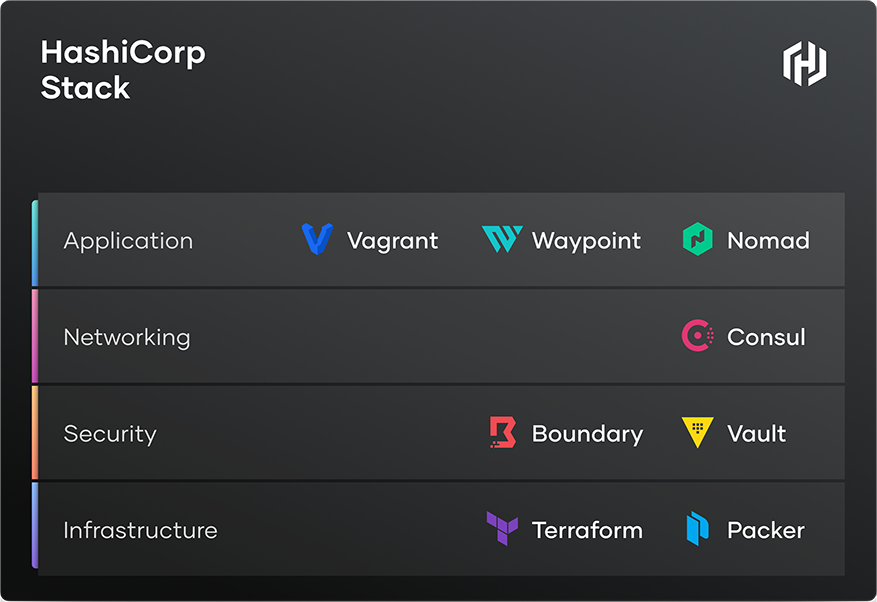Screen dimensions: 877x602
Task: Select the Networking layer label
Action: pyautogui.click(x=127, y=337)
